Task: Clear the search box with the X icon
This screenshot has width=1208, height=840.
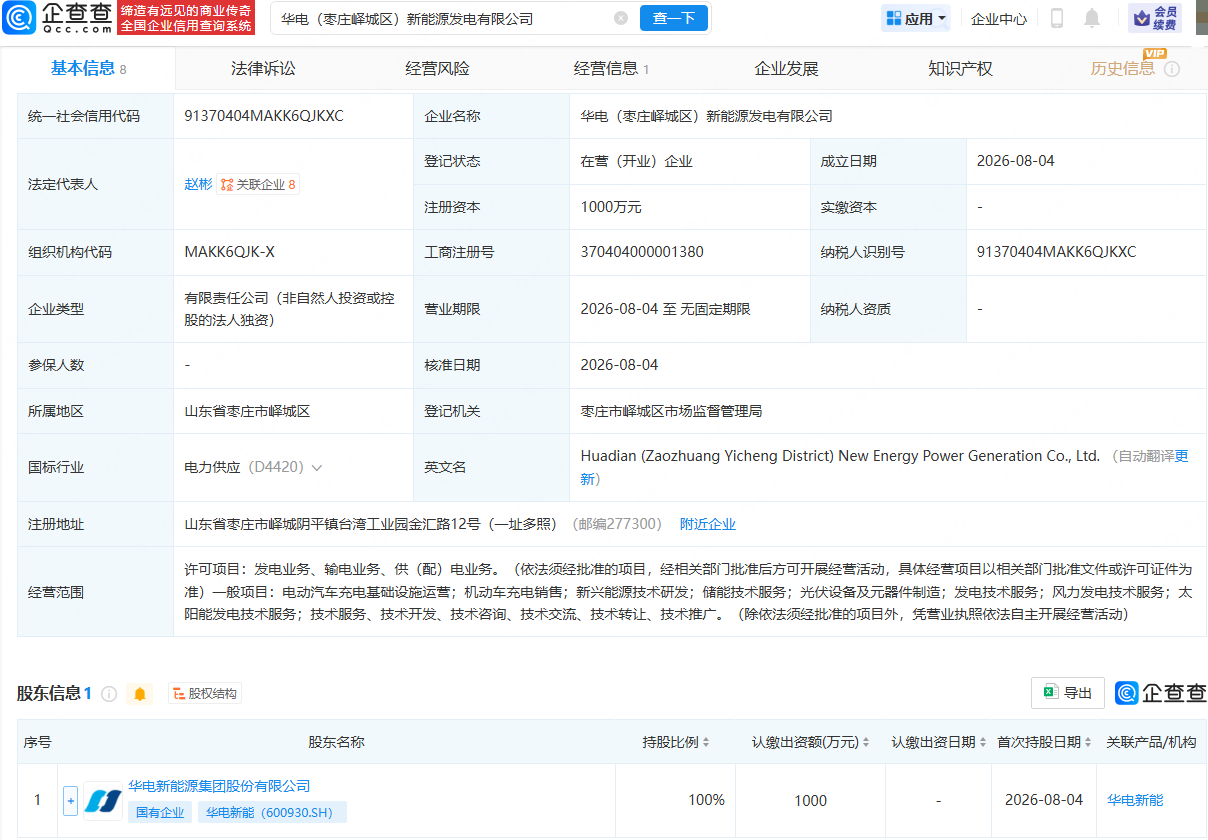Action: click(621, 18)
